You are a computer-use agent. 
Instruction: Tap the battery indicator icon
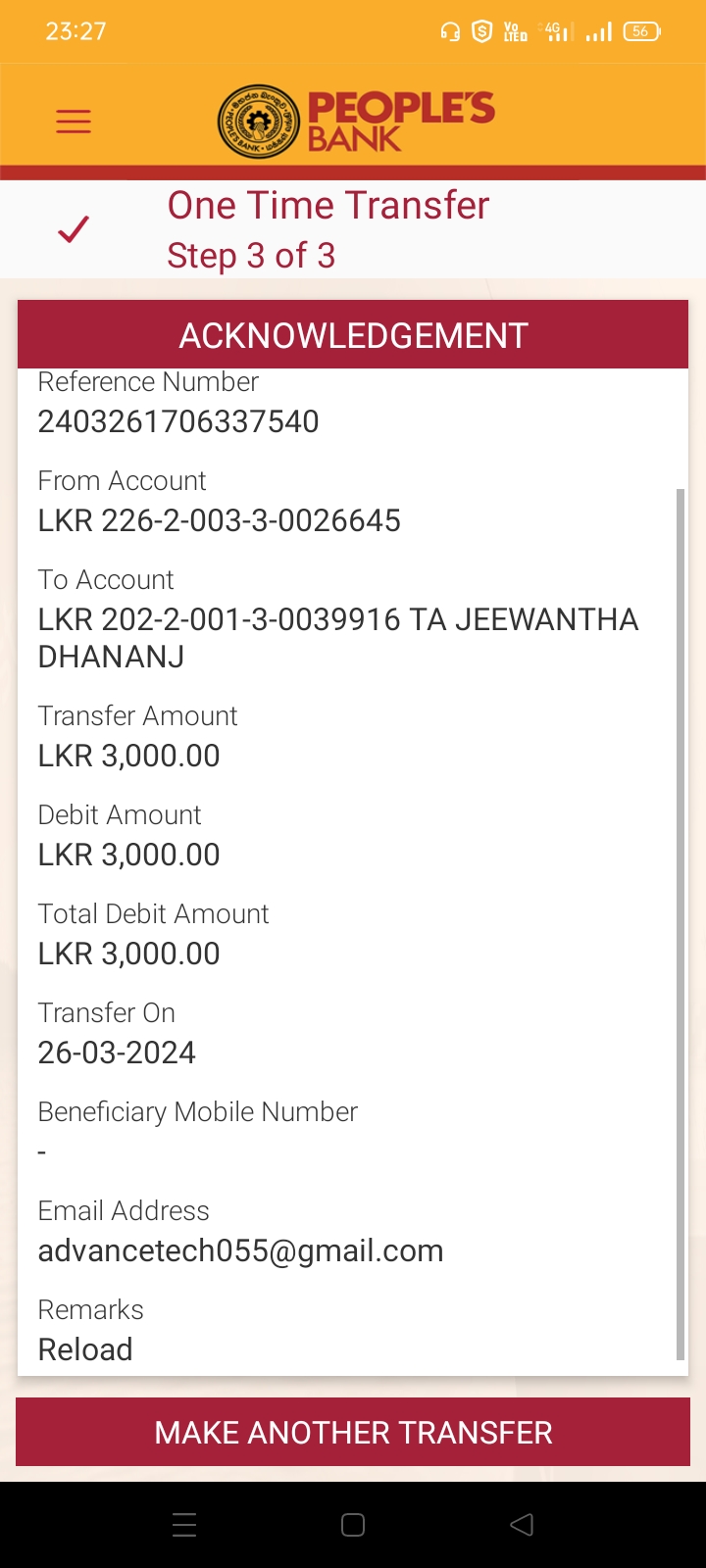tap(641, 32)
